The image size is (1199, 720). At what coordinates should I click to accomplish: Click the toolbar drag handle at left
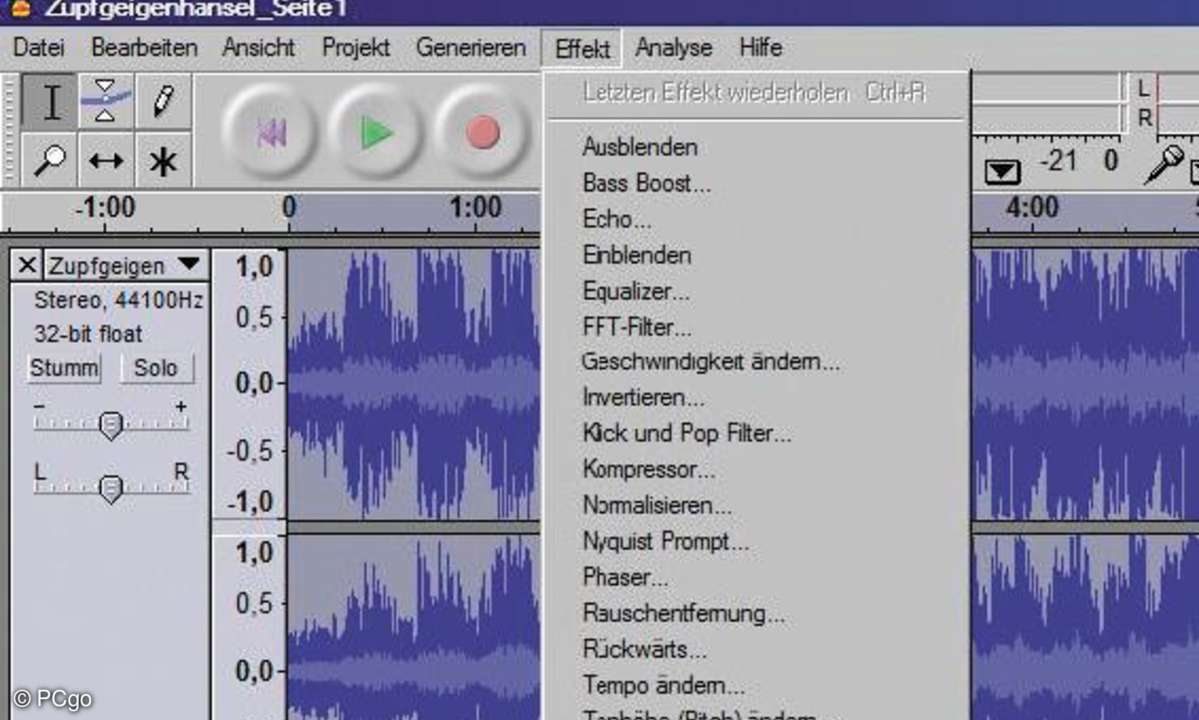pos(10,130)
